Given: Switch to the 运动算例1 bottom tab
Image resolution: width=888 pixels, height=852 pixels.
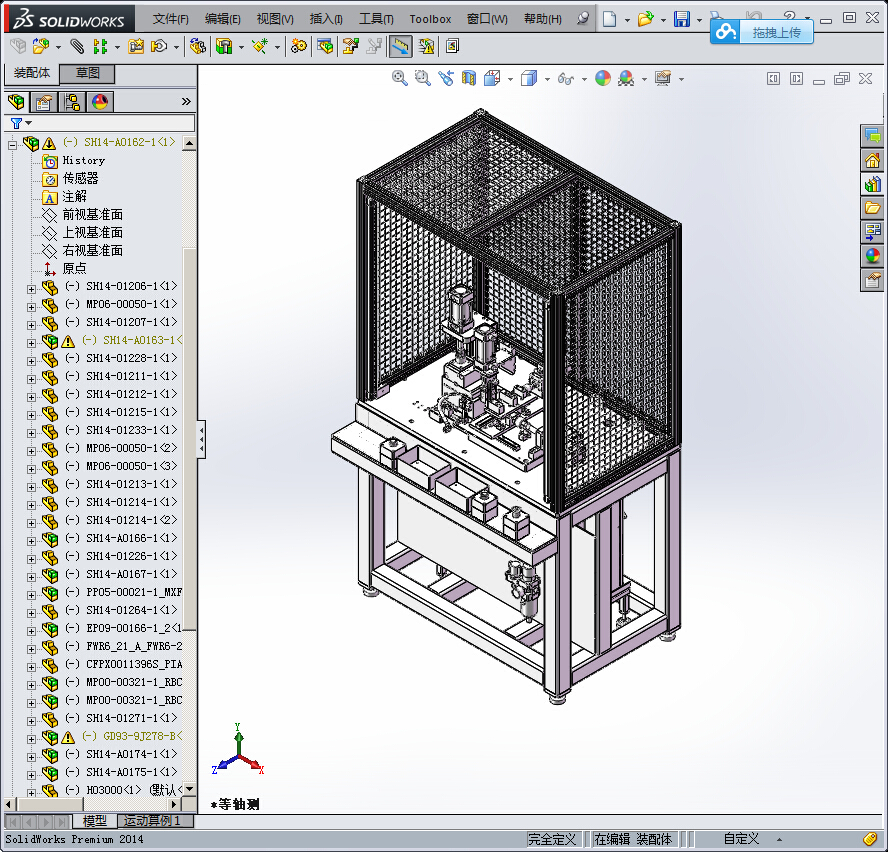Looking at the screenshot, I should coord(152,821).
